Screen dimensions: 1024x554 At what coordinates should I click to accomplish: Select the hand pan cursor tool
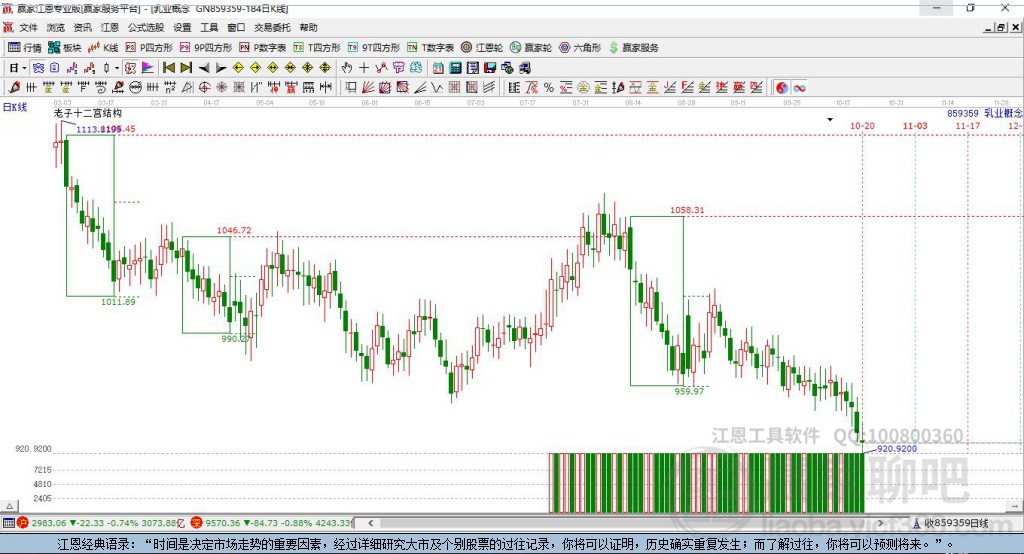347,68
